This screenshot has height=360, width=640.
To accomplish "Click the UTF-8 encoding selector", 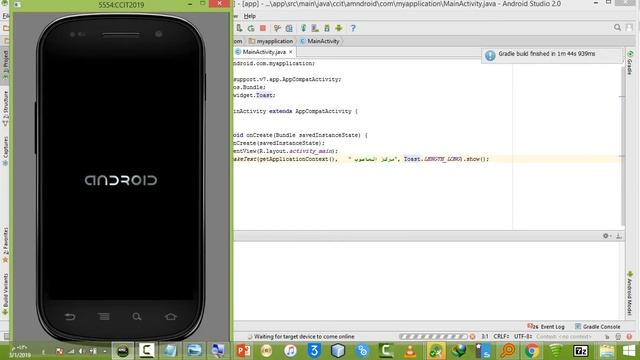I will 522,336.
